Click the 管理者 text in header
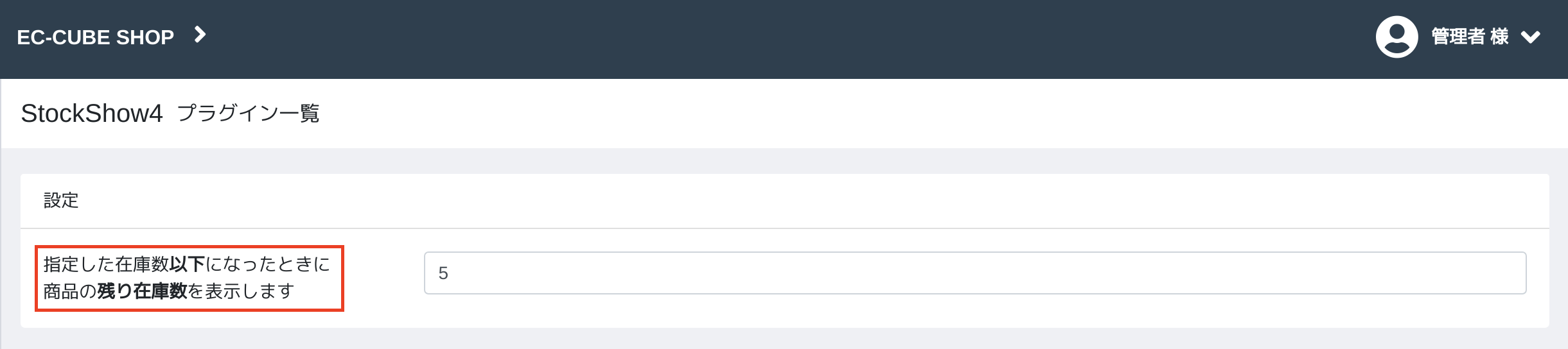 tap(1458, 37)
